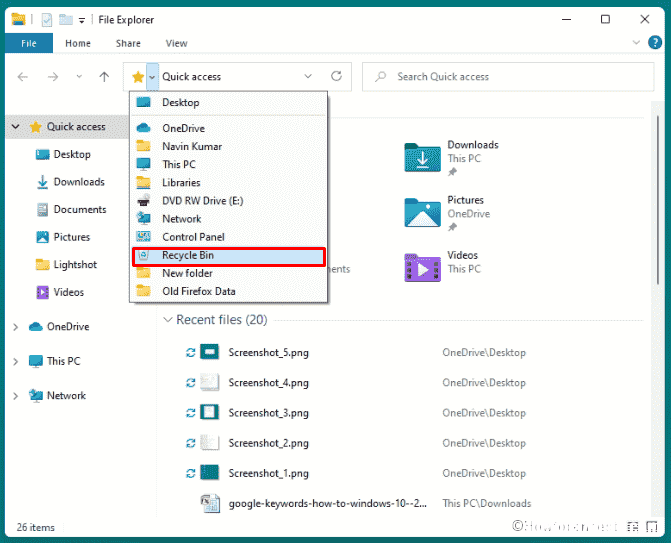Open Control Panel from the dropdown
The height and width of the screenshot is (543, 671).
point(229,237)
